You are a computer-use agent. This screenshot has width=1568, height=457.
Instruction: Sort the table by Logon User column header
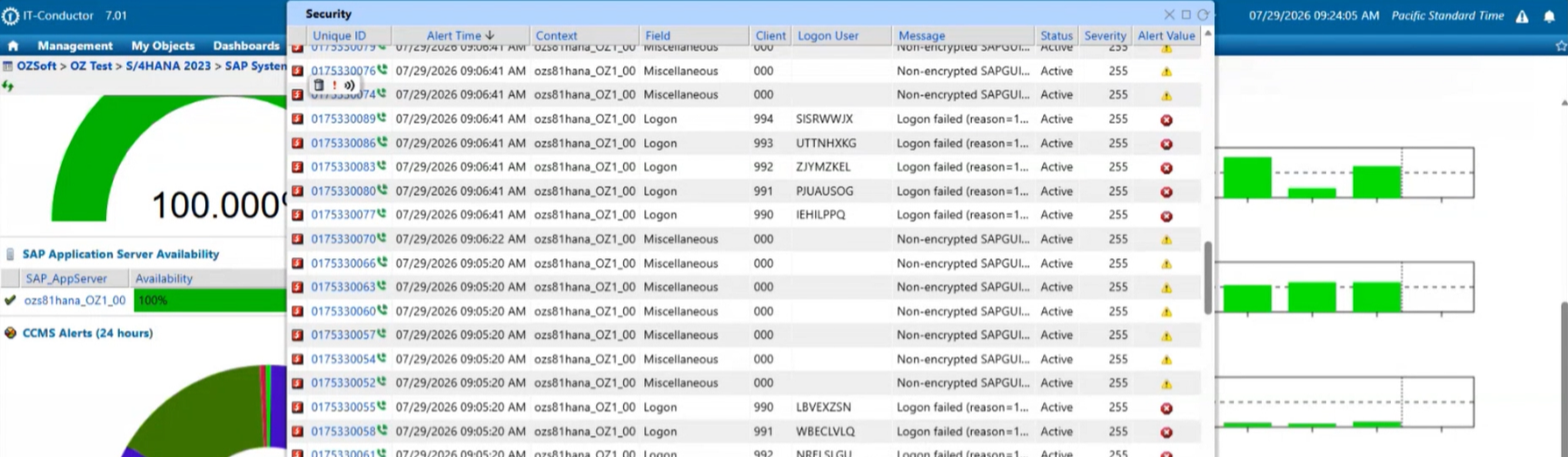(x=828, y=35)
